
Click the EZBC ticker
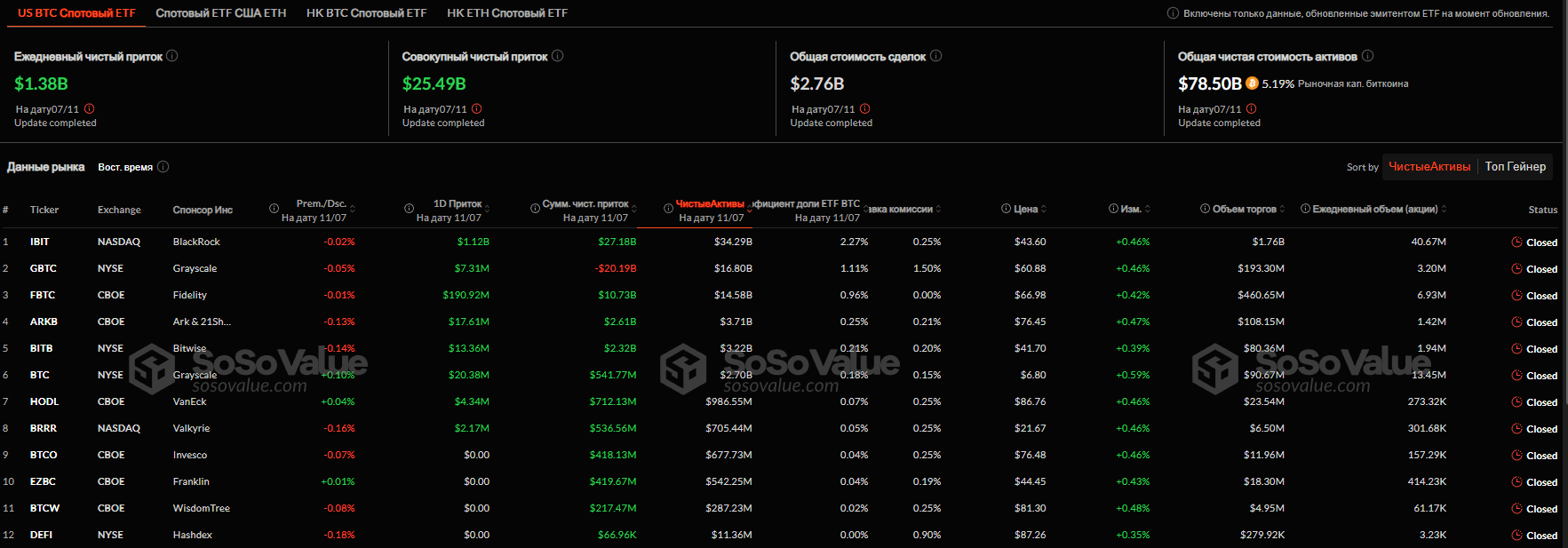pos(43,481)
